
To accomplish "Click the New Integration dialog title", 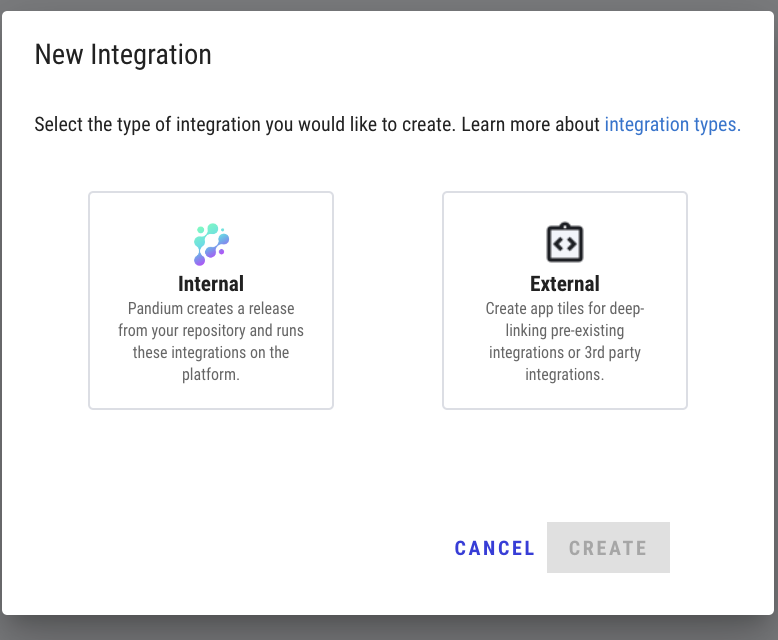I will tap(123, 54).
